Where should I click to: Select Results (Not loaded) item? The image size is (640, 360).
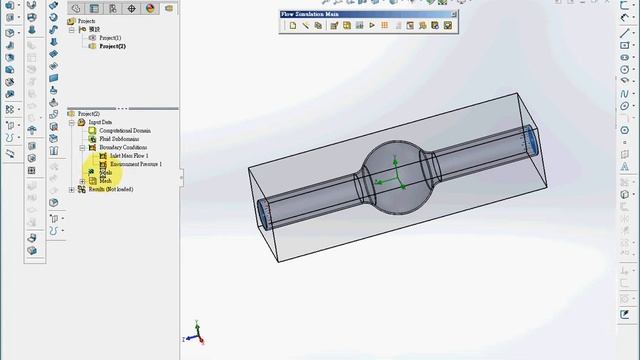tap(111, 189)
